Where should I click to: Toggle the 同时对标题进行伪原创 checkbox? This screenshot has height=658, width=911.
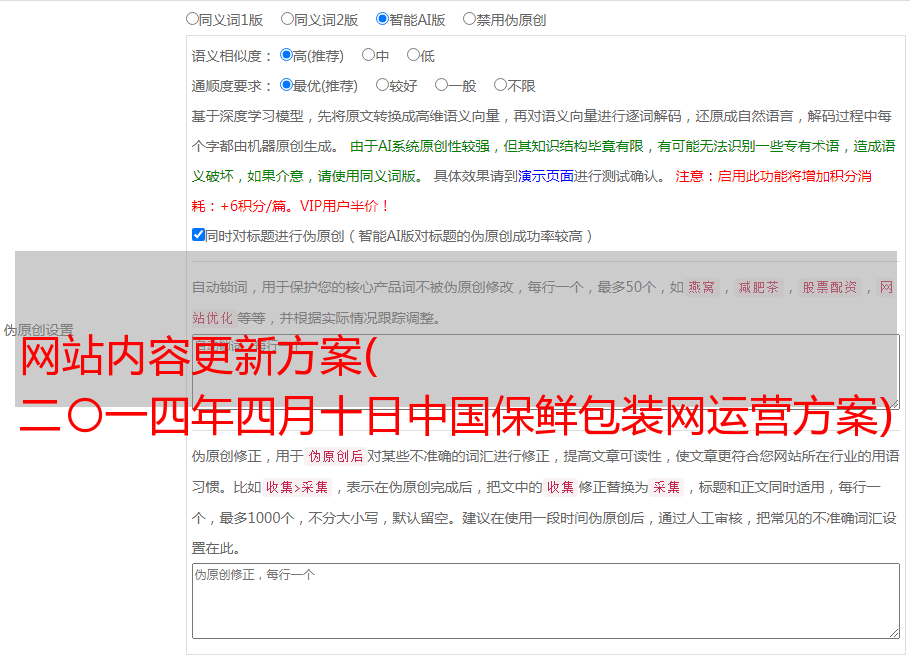pyautogui.click(x=198, y=235)
